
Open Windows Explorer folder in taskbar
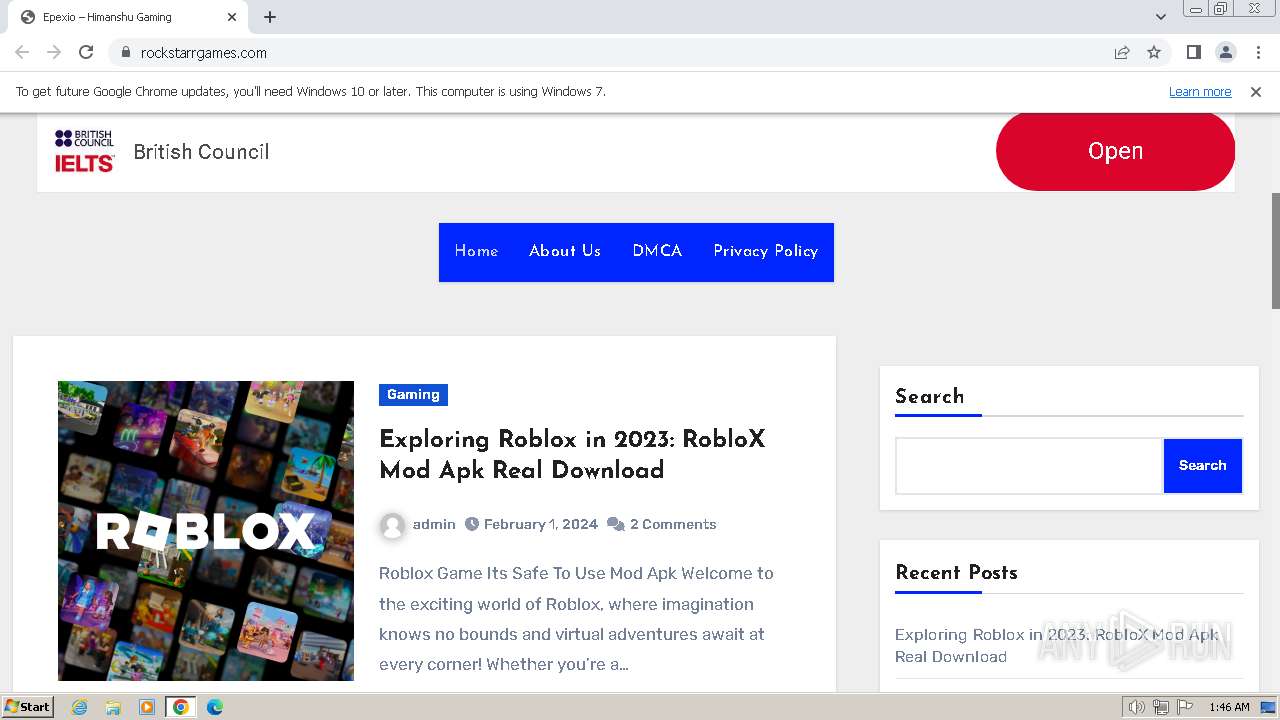pyautogui.click(x=113, y=707)
